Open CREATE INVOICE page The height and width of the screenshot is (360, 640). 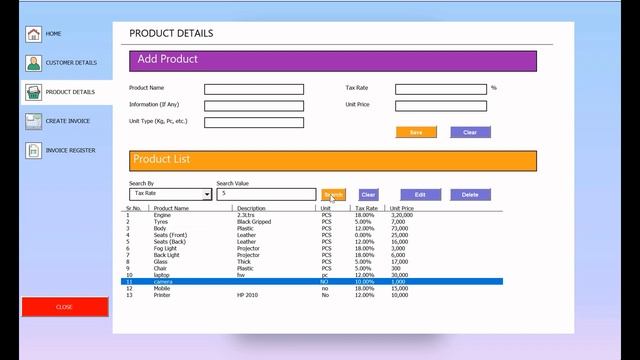coord(68,121)
